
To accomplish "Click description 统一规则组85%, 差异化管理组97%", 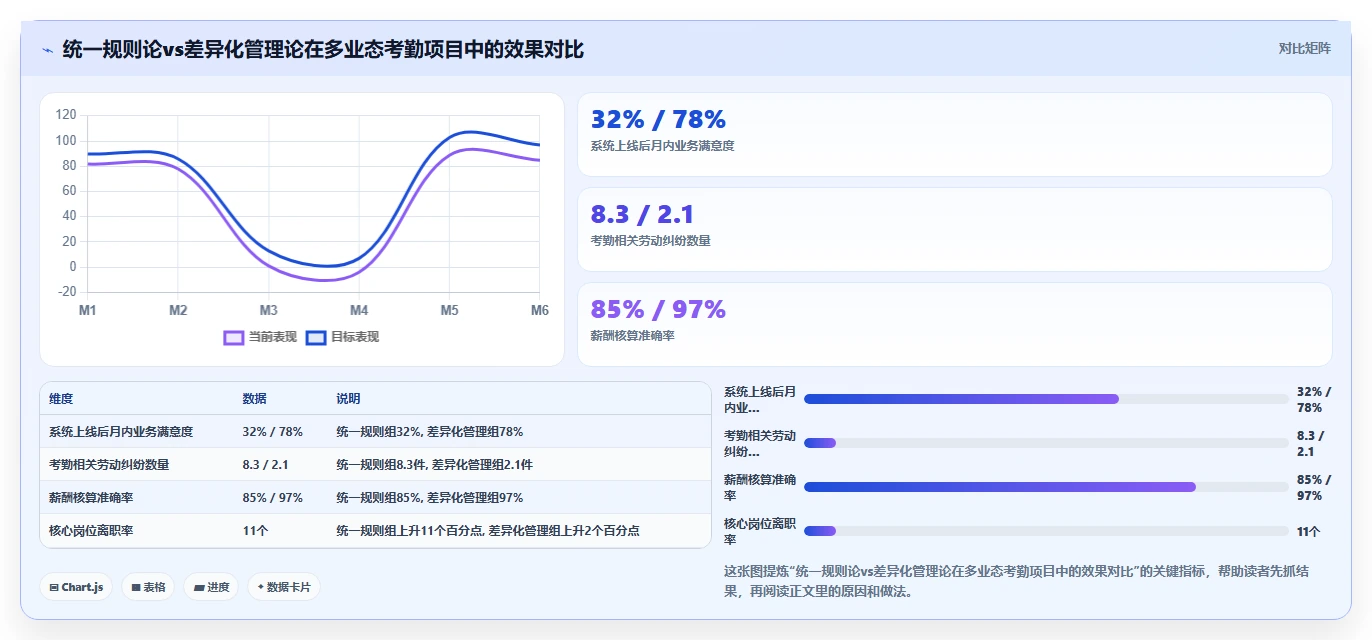I will 430,498.
